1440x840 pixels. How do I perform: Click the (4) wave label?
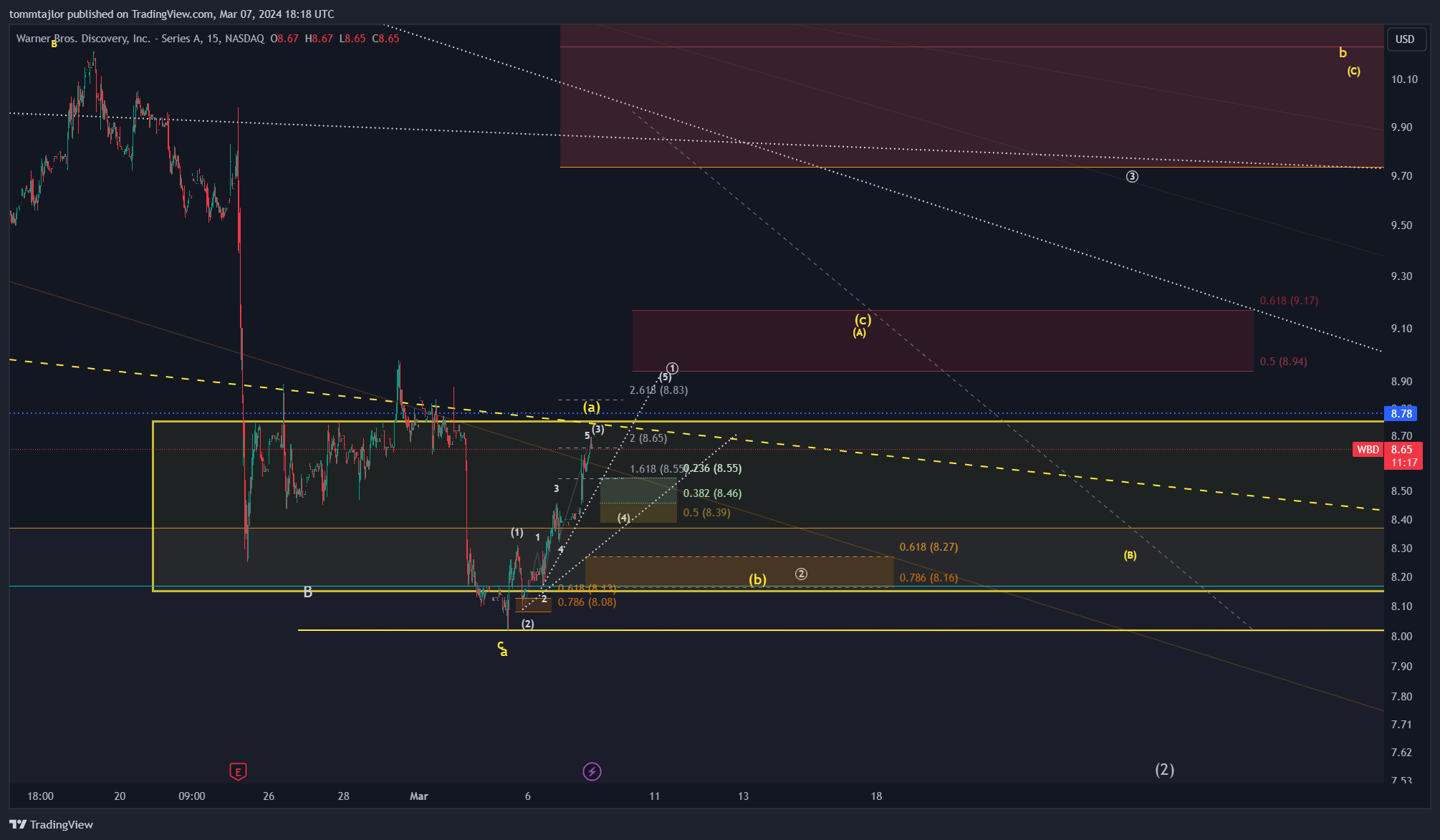click(624, 518)
